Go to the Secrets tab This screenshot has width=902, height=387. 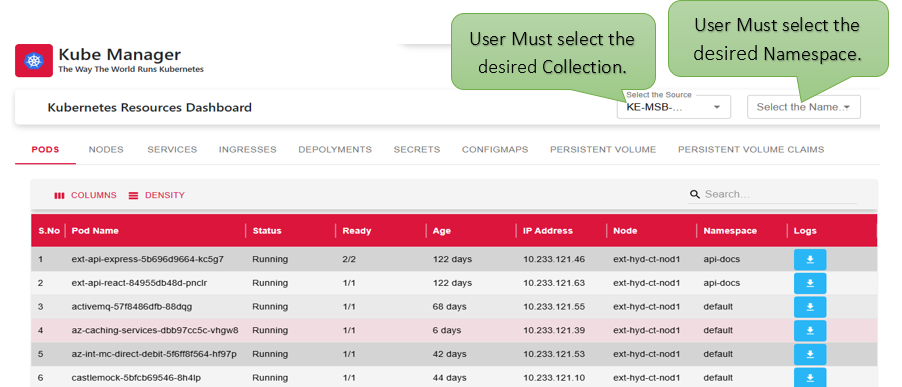tap(417, 150)
